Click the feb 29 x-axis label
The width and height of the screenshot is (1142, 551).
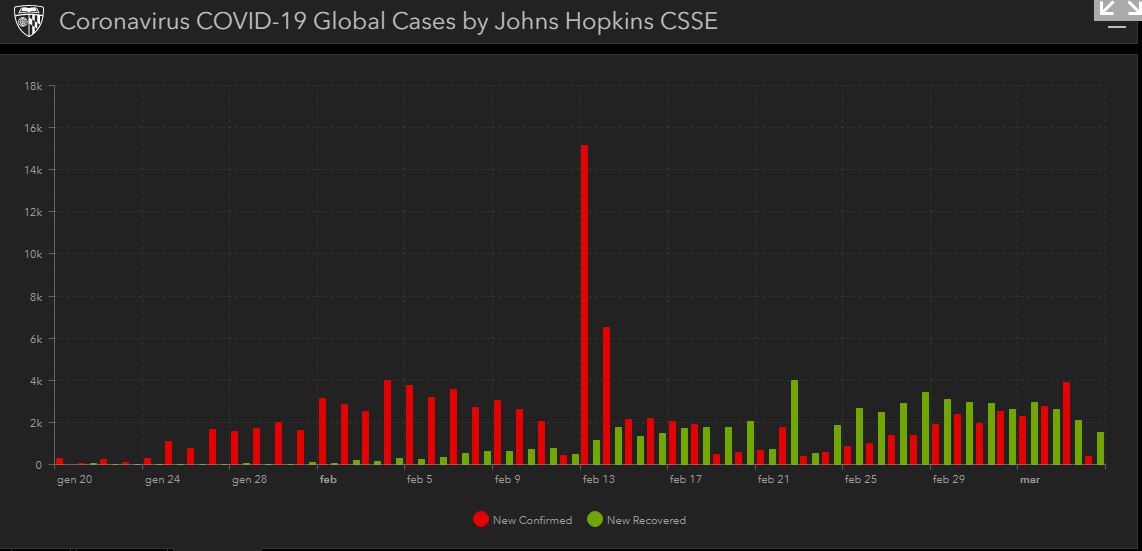(x=949, y=480)
